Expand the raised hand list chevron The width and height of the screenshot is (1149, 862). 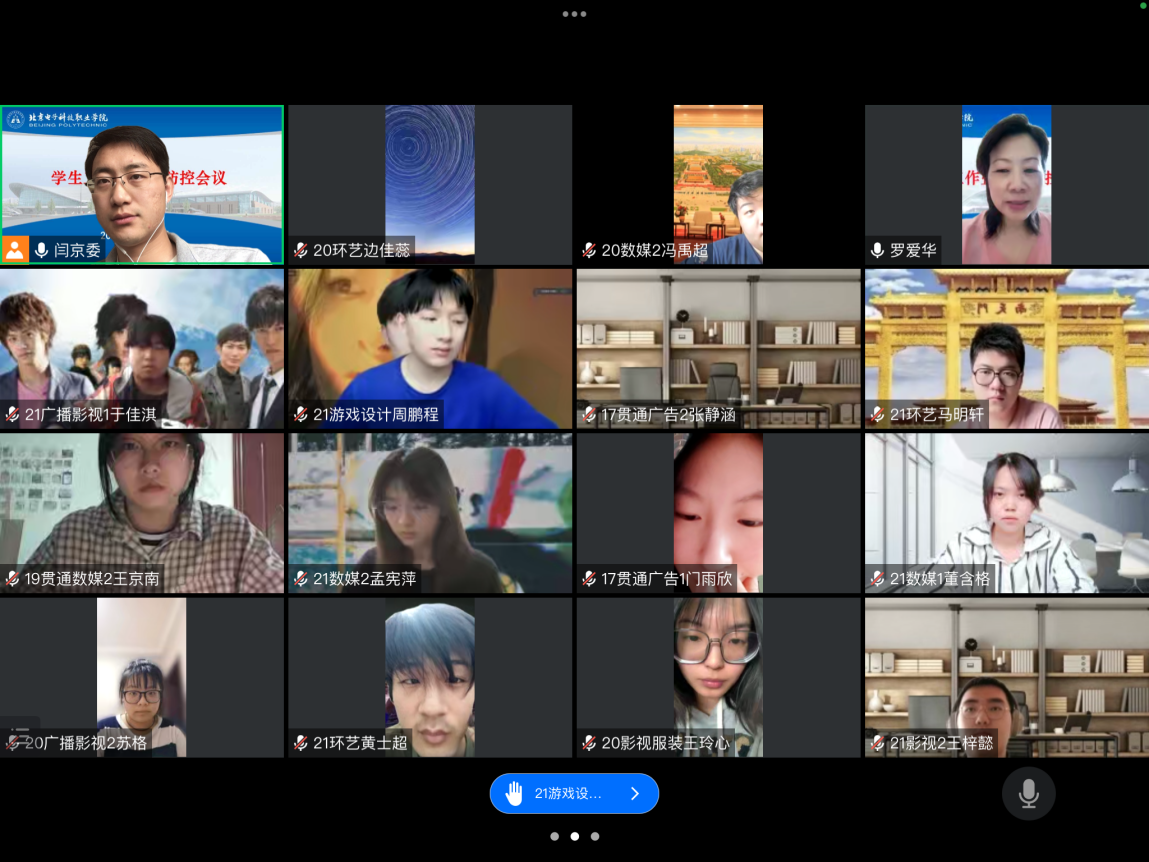[x=634, y=794]
